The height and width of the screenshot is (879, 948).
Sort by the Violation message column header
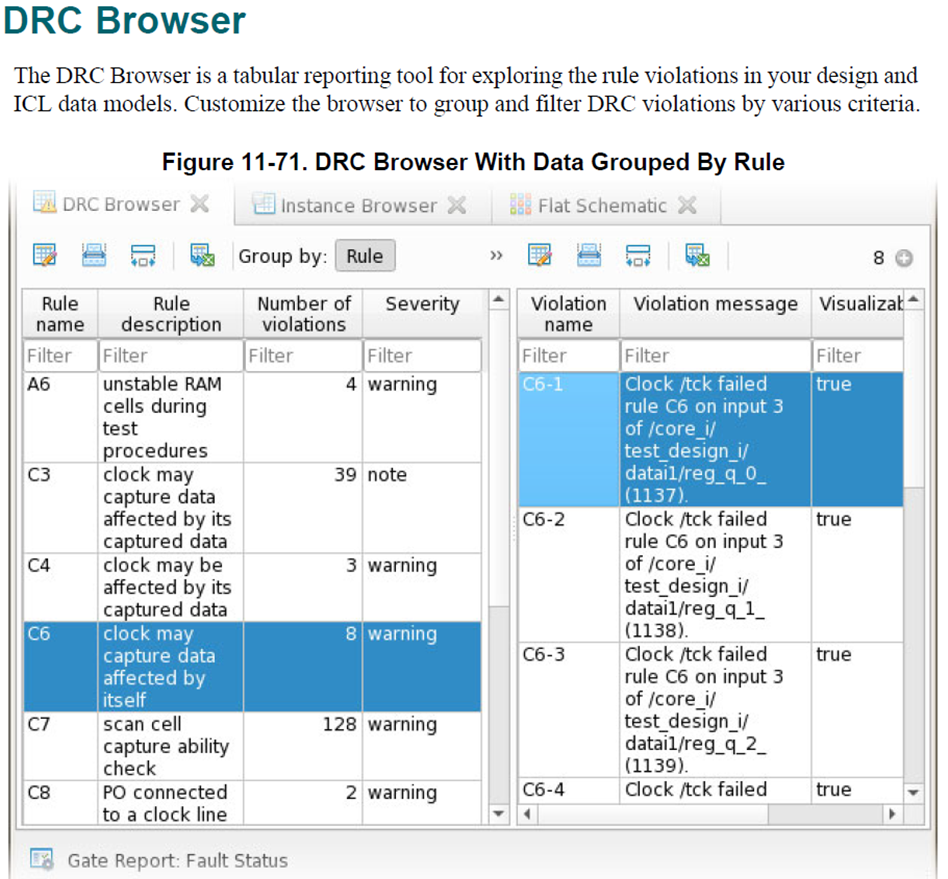pyautogui.click(x=715, y=314)
